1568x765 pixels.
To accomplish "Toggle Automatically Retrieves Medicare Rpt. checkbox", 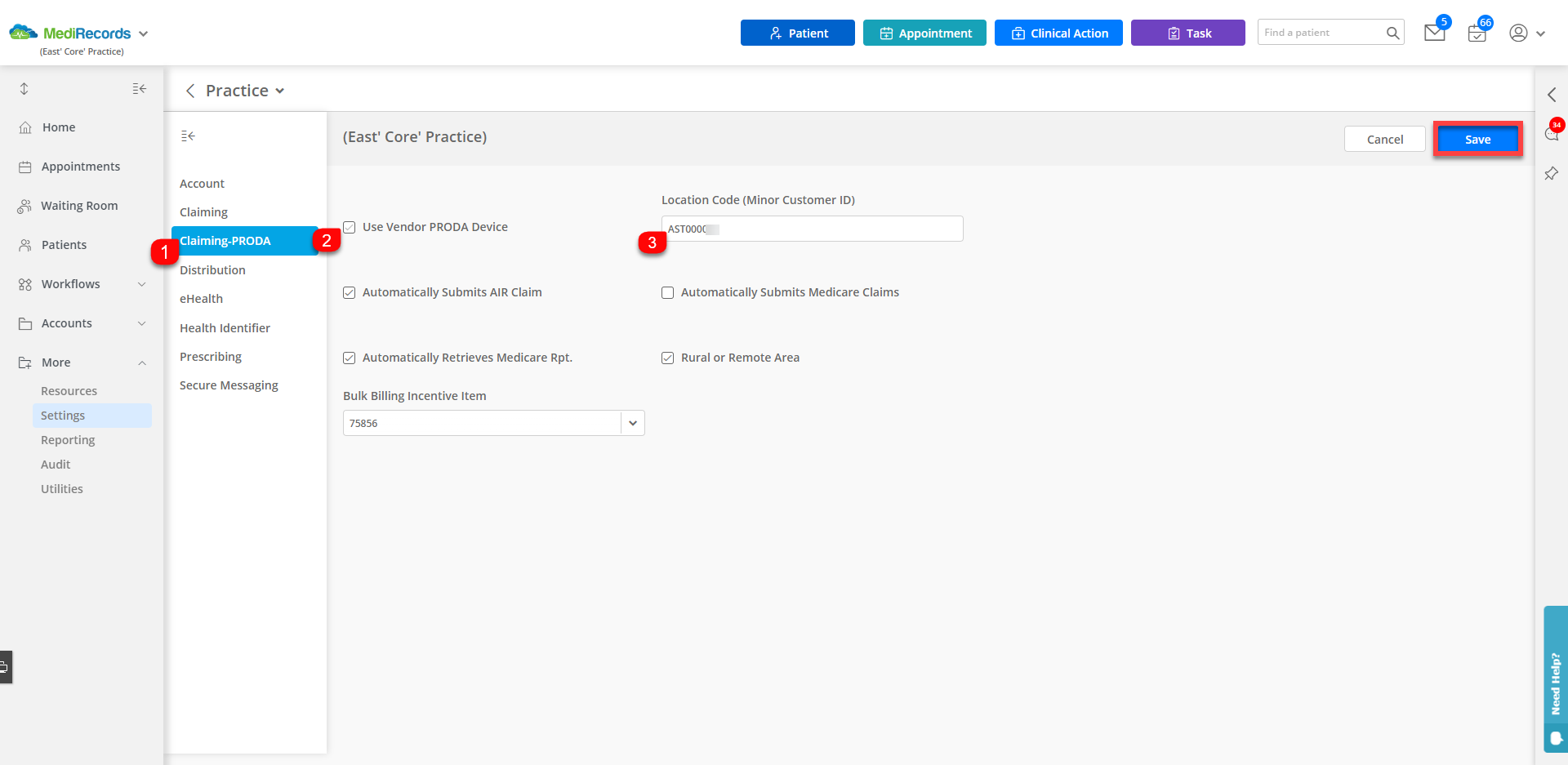I will (350, 358).
